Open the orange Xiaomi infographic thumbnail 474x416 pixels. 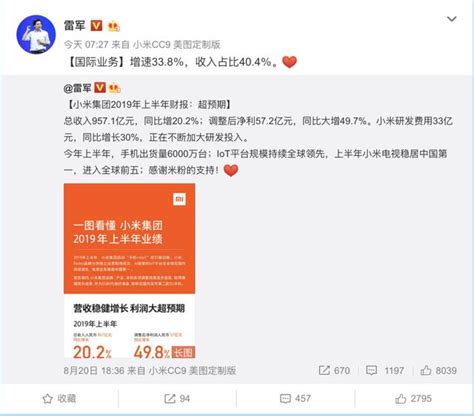(x=129, y=271)
